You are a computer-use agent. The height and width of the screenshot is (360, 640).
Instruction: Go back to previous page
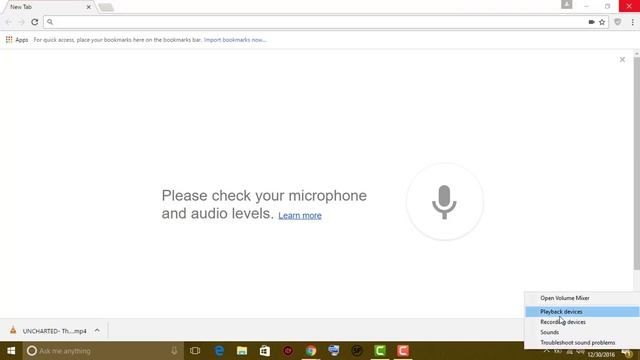tap(9, 22)
